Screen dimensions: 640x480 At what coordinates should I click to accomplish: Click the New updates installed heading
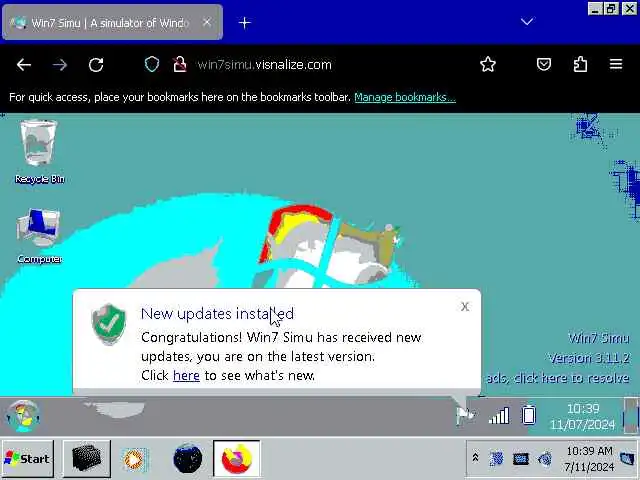(217, 313)
